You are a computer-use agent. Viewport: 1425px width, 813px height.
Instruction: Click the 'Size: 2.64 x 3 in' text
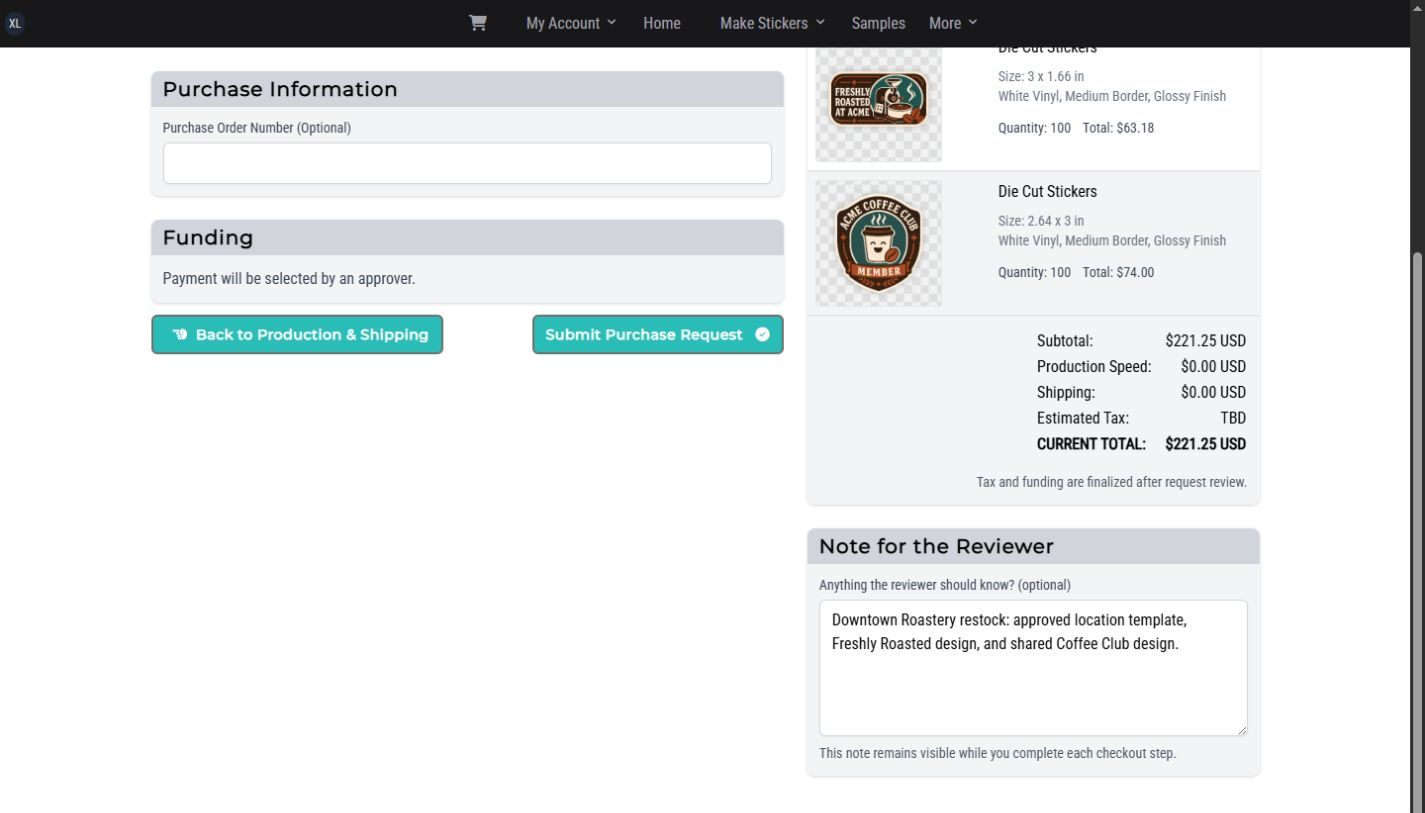pyautogui.click(x=1041, y=220)
